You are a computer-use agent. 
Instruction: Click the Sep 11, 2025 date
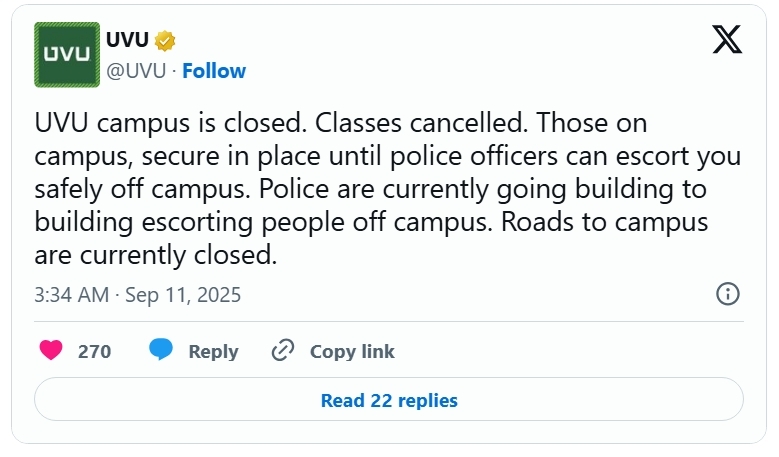tap(183, 295)
